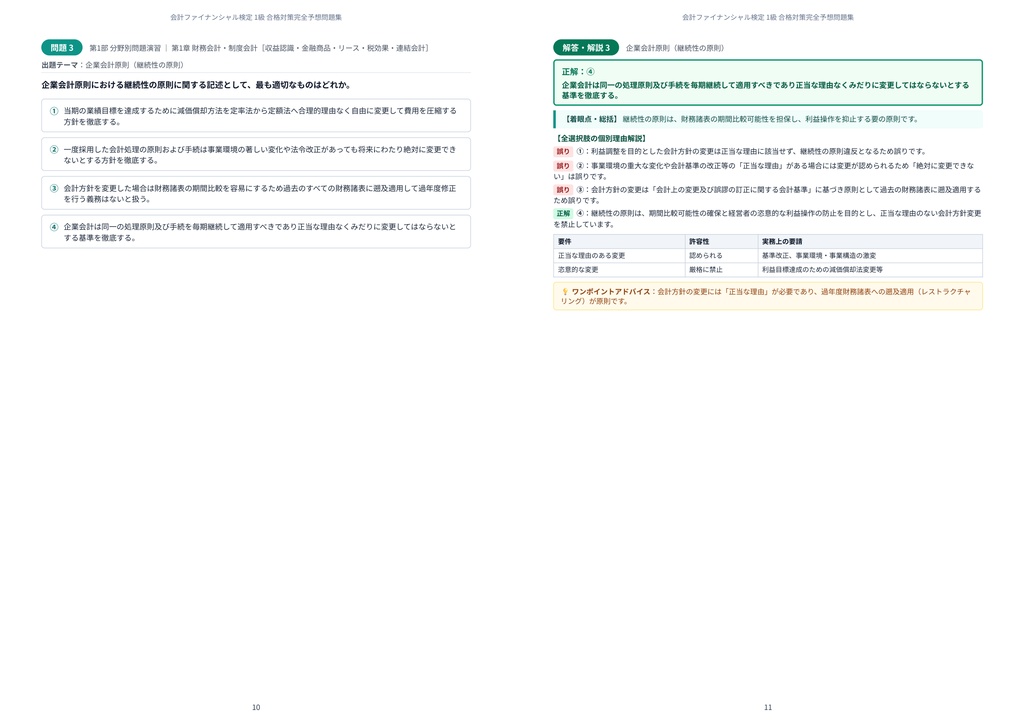Viewport: 1024px width, 724px height.
Task: Choose the option card starting 企業会計は同一の処理原則
Action: [x=256, y=232]
